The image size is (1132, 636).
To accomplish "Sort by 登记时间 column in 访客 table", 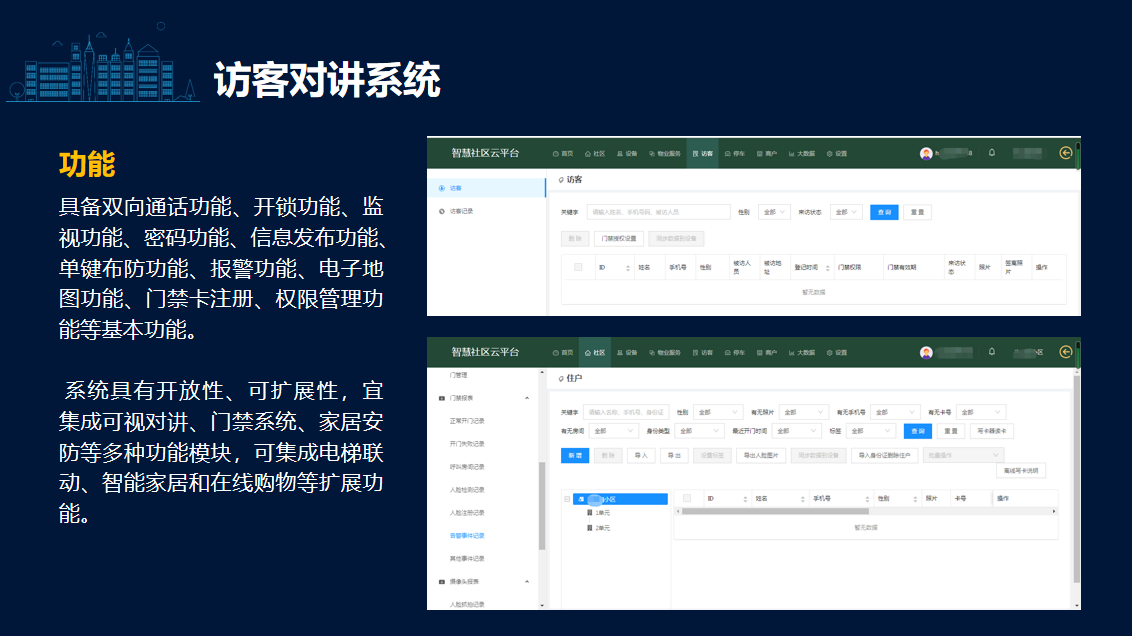I will 827,268.
